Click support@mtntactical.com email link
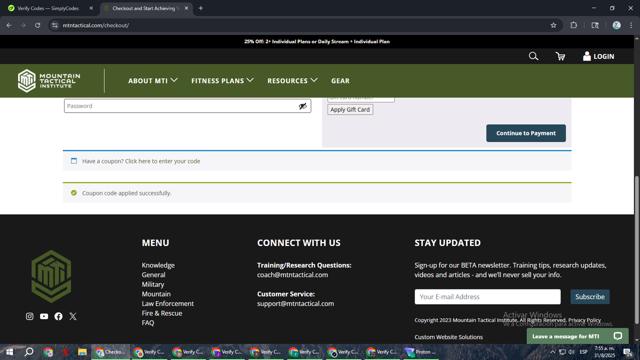This screenshot has height=360, width=640. pos(296,304)
